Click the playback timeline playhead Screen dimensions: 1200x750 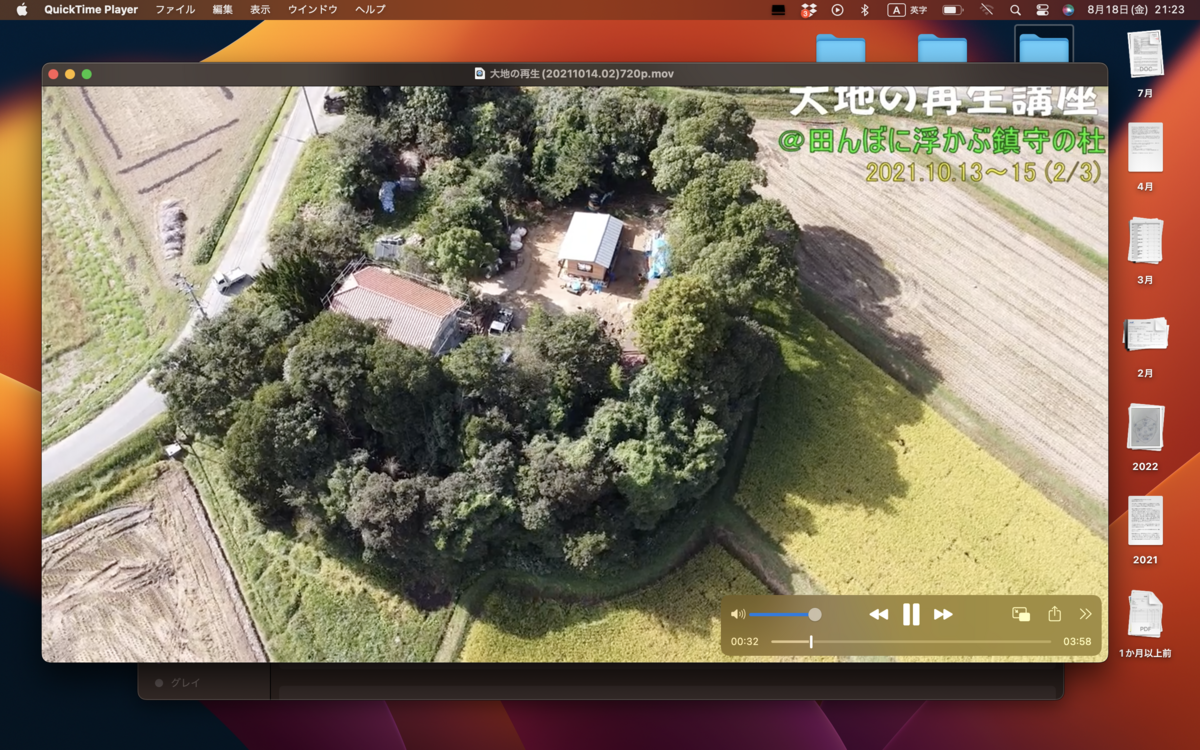coord(811,641)
